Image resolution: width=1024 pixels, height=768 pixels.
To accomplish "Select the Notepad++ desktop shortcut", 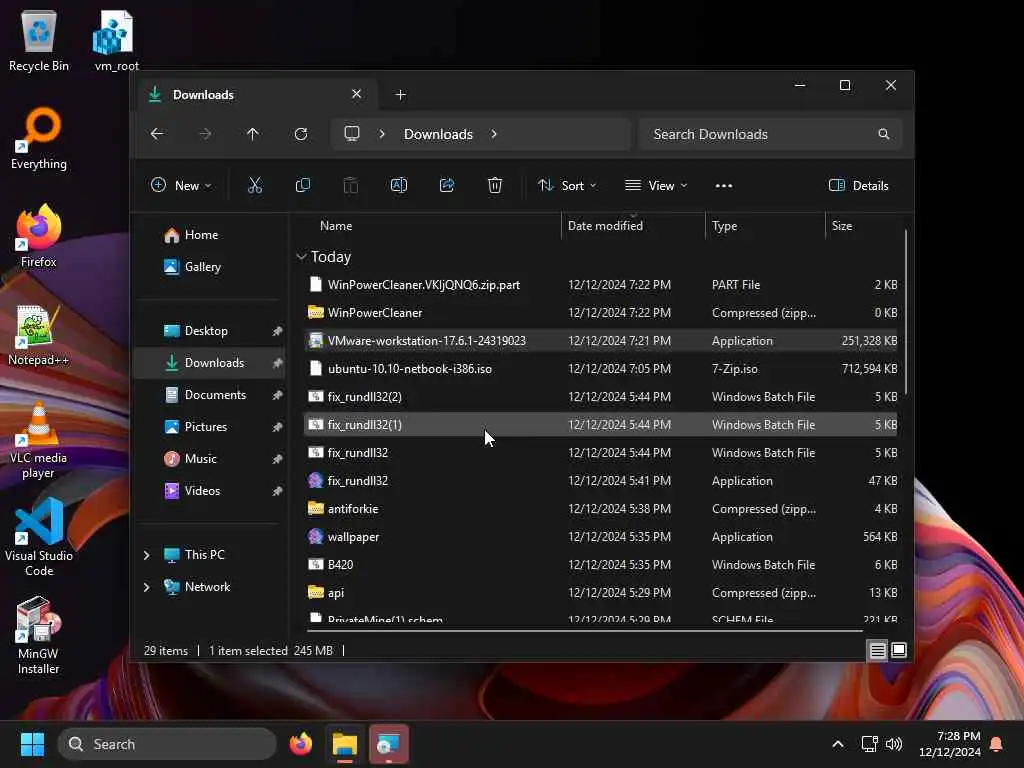I will click(39, 335).
